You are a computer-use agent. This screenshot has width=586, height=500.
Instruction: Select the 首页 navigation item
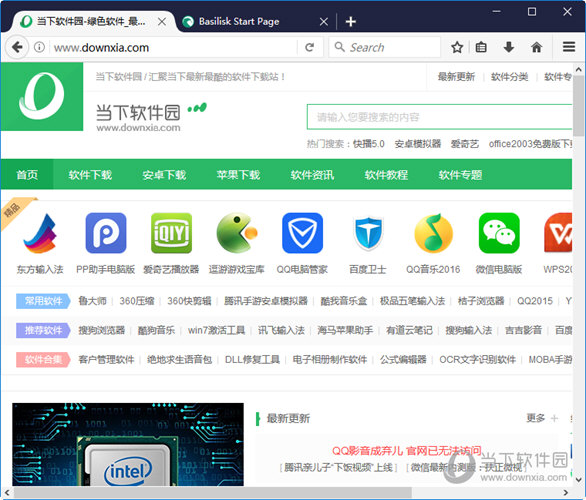[x=27, y=175]
